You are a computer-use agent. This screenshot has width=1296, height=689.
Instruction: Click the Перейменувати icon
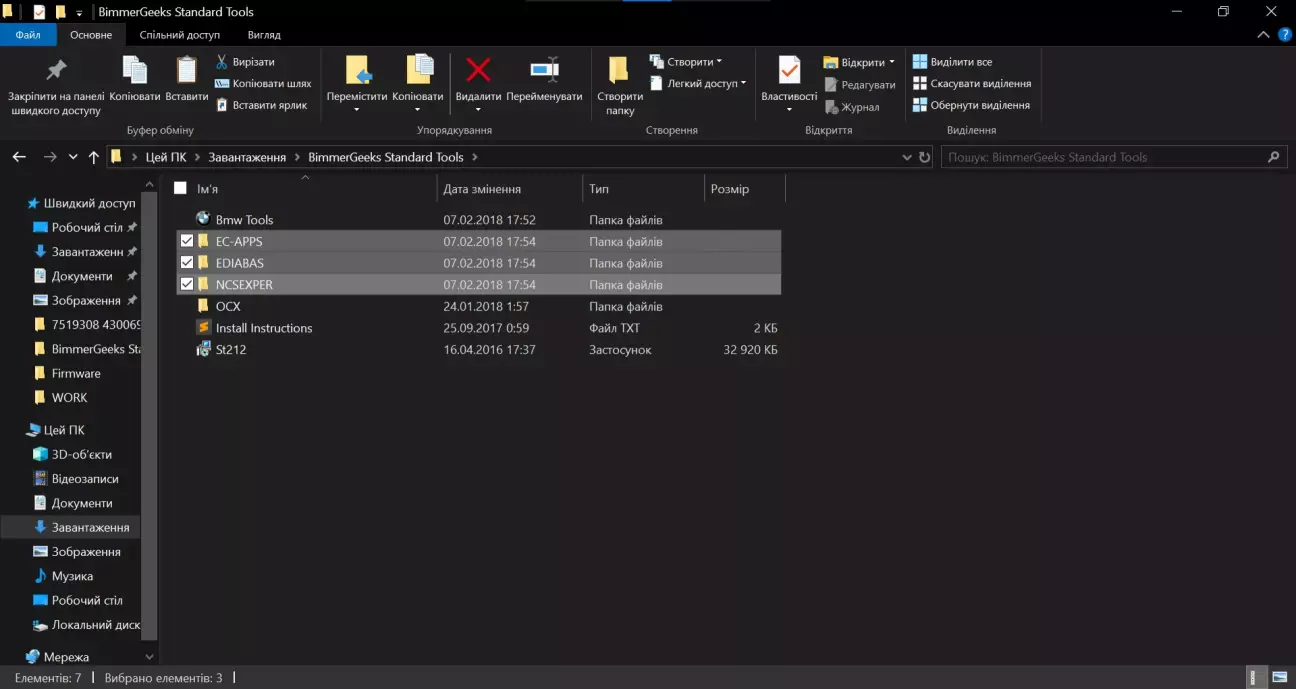(544, 70)
